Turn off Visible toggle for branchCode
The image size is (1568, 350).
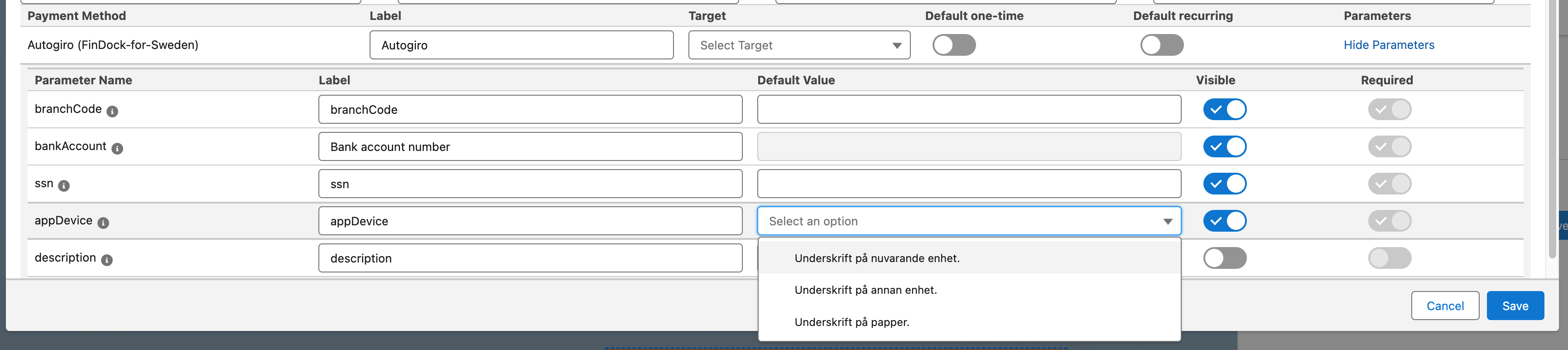click(1224, 110)
